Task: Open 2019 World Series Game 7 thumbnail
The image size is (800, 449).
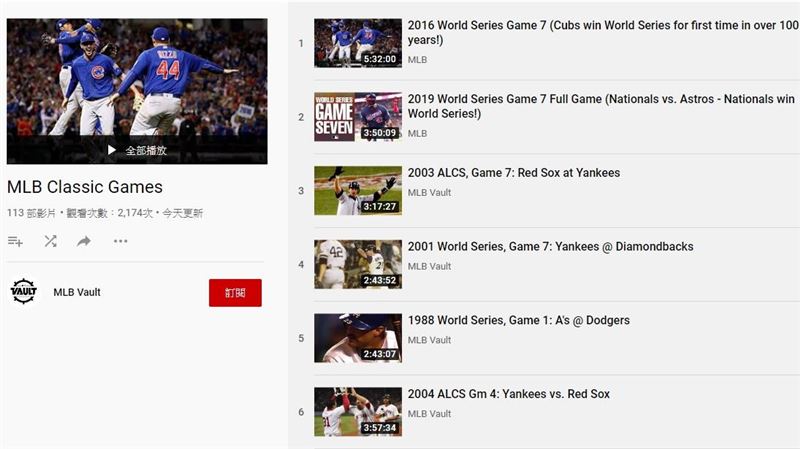Action: [x=358, y=117]
